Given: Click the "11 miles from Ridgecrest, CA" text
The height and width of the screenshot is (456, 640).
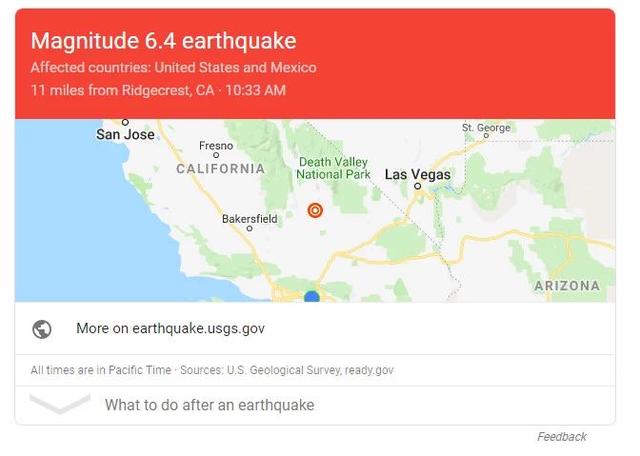Looking at the screenshot, I should pyautogui.click(x=122, y=91).
